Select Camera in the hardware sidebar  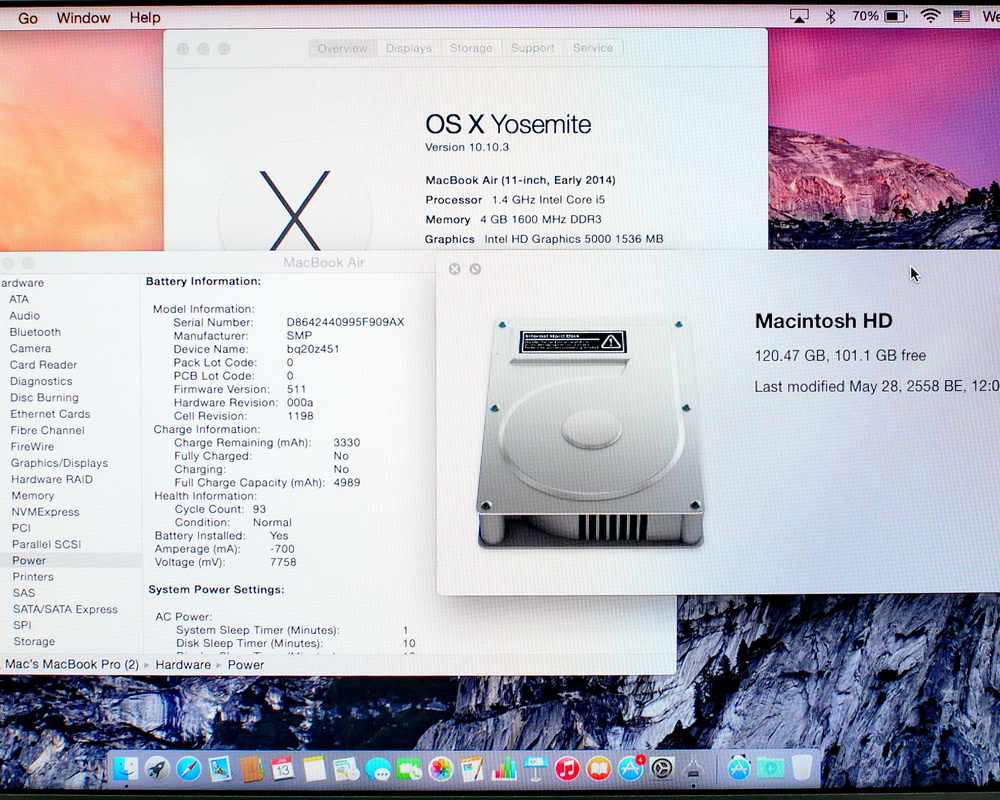coord(30,349)
